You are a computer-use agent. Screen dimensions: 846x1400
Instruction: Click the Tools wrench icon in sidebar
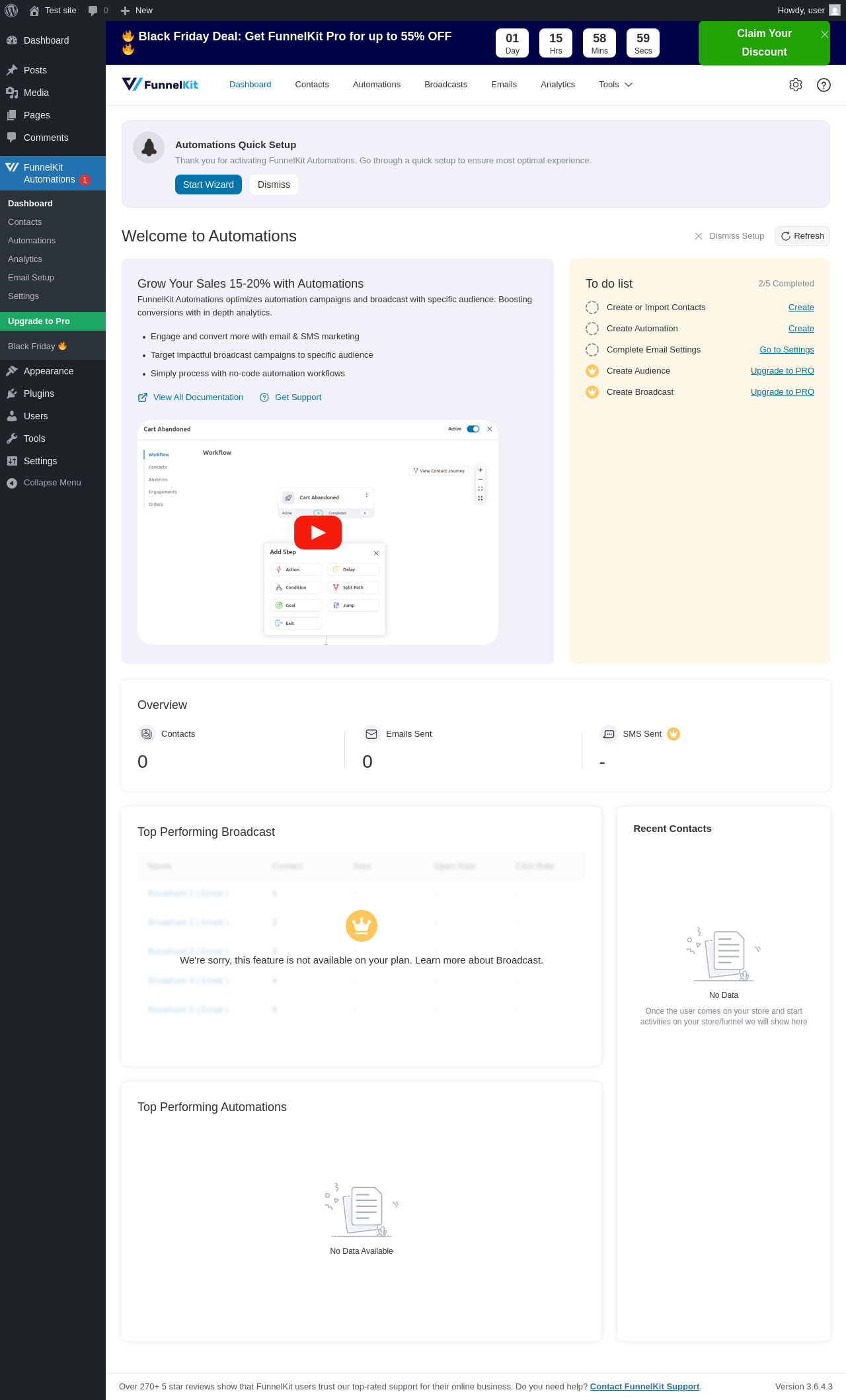[x=12, y=438]
